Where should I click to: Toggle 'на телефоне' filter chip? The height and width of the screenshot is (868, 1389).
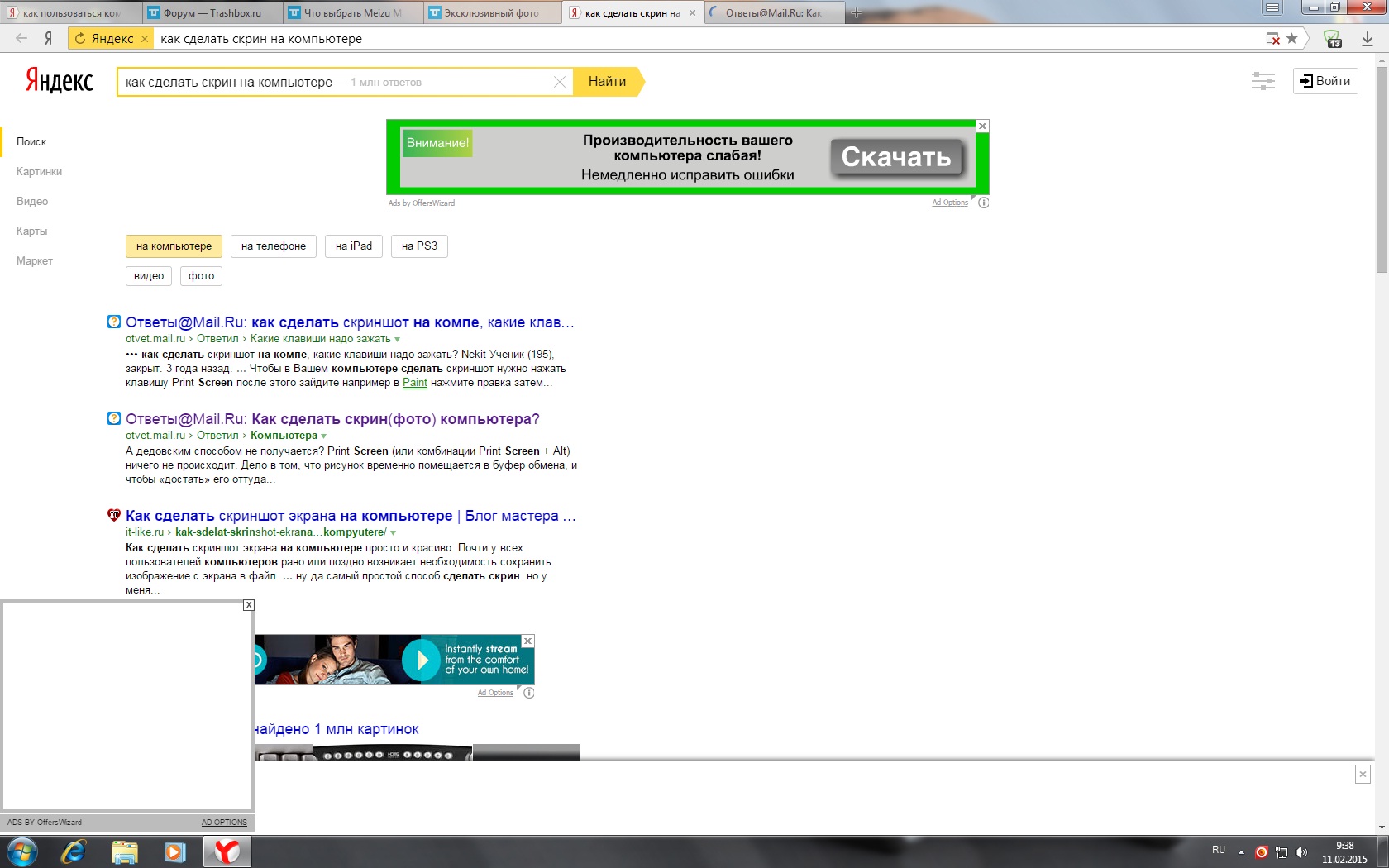[274, 246]
